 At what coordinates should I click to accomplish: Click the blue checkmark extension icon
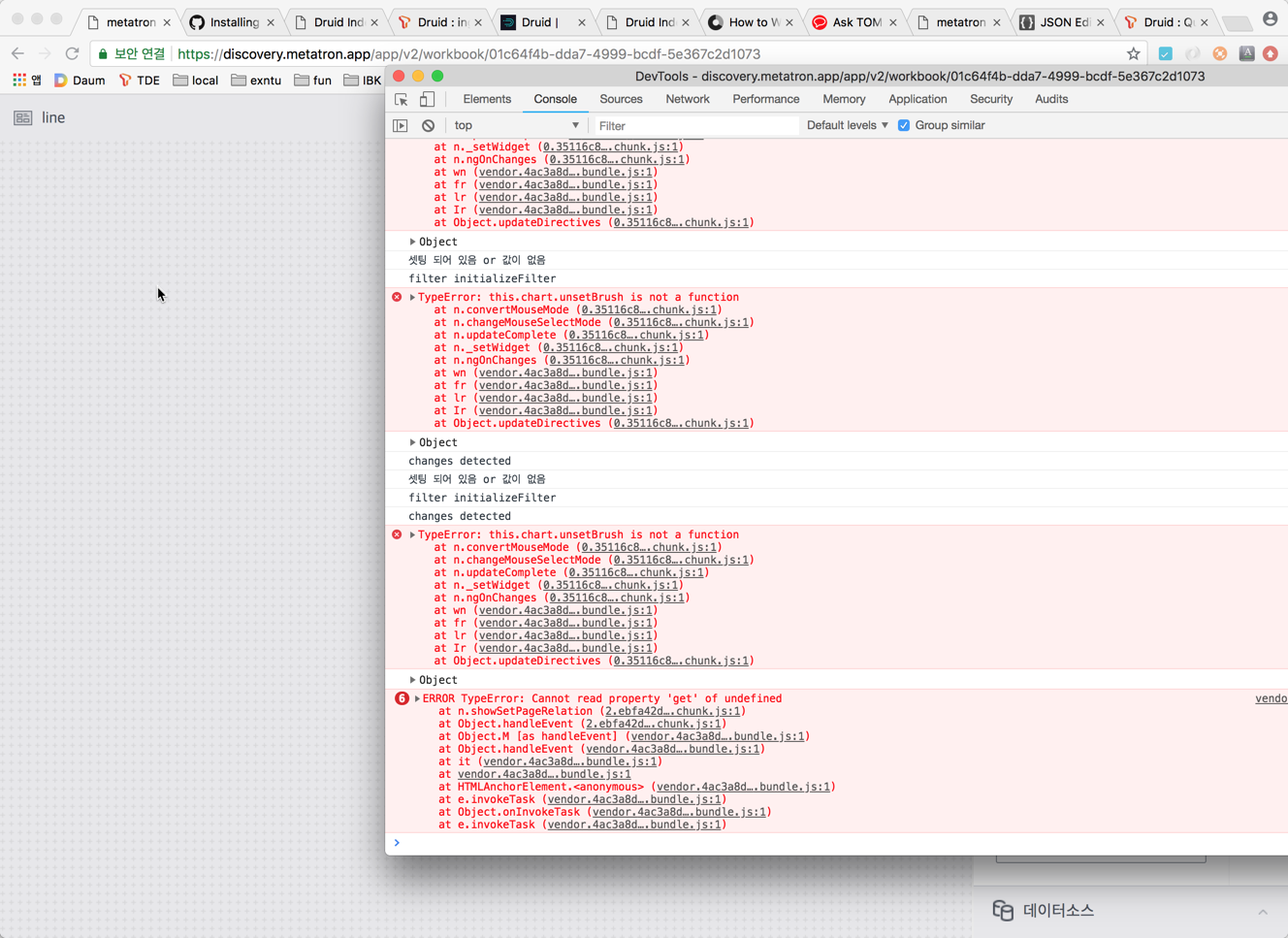(1166, 53)
